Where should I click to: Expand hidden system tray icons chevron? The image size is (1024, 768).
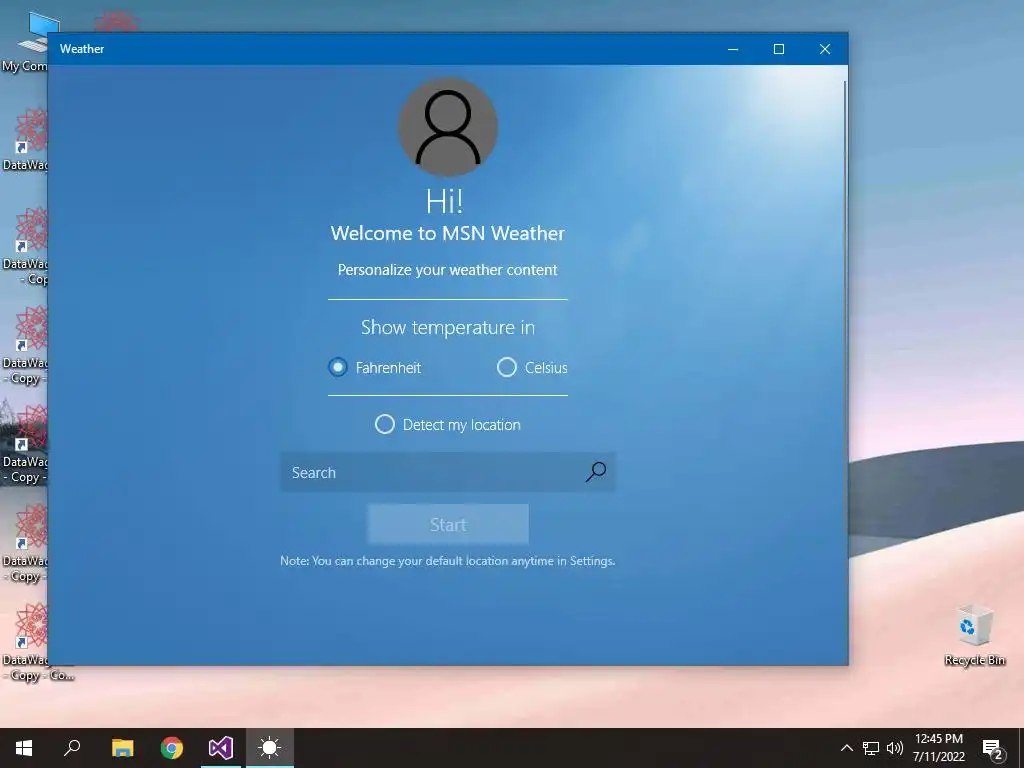tap(846, 748)
